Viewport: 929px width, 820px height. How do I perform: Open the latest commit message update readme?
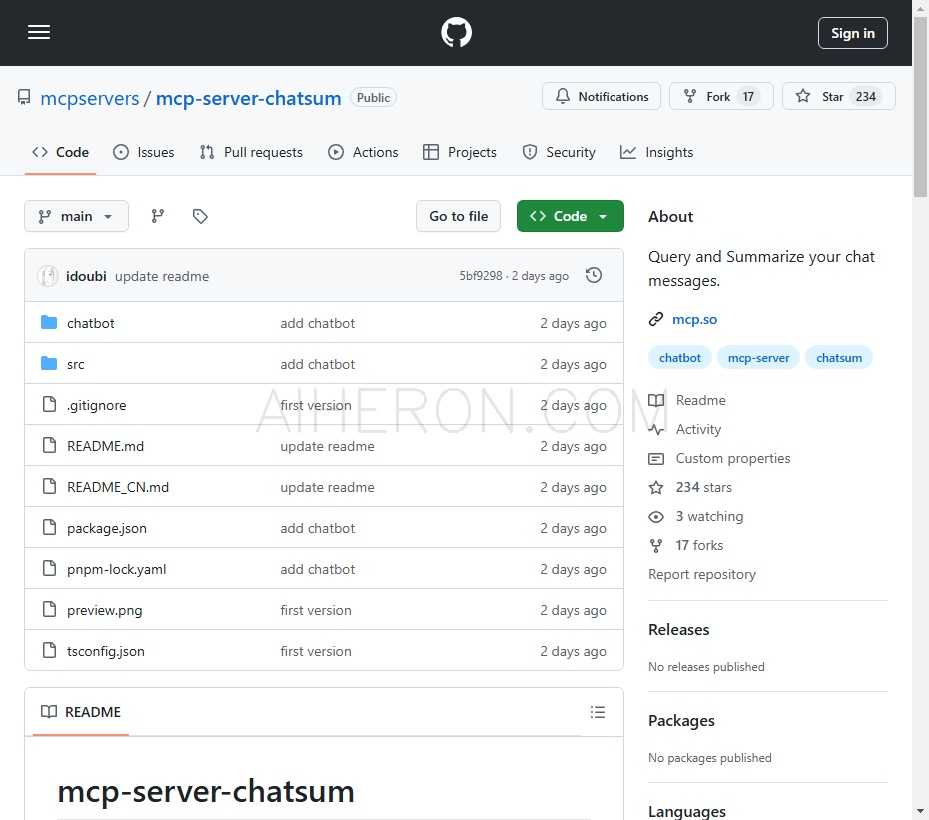click(162, 276)
